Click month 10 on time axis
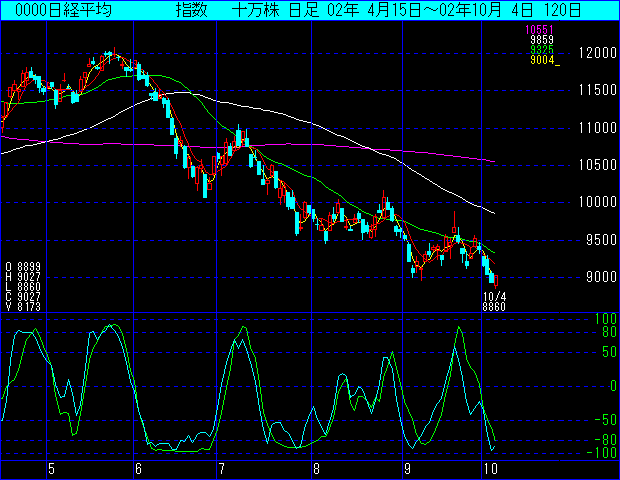 tap(491, 469)
